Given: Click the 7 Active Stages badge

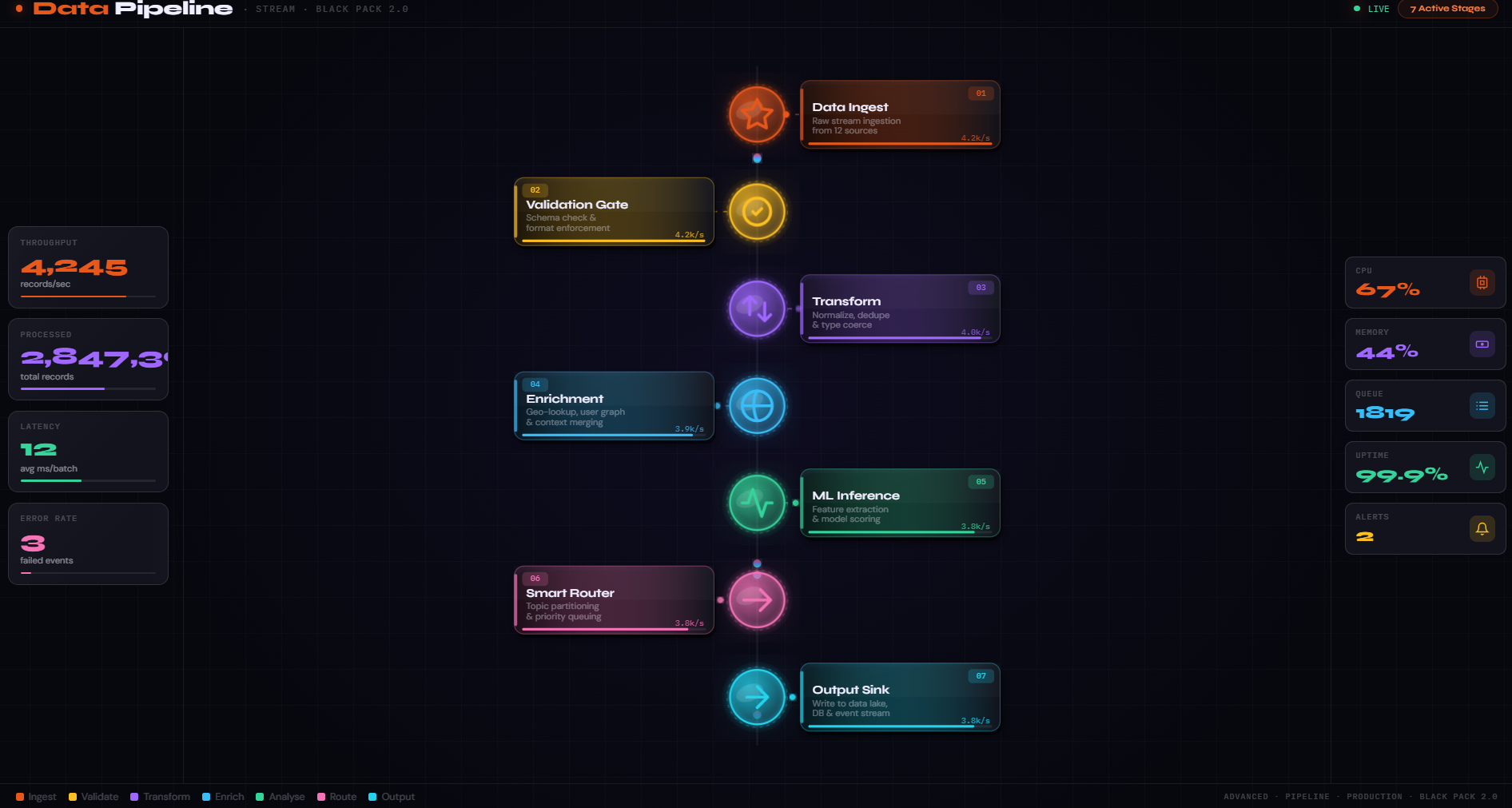Looking at the screenshot, I should coord(1447,9).
